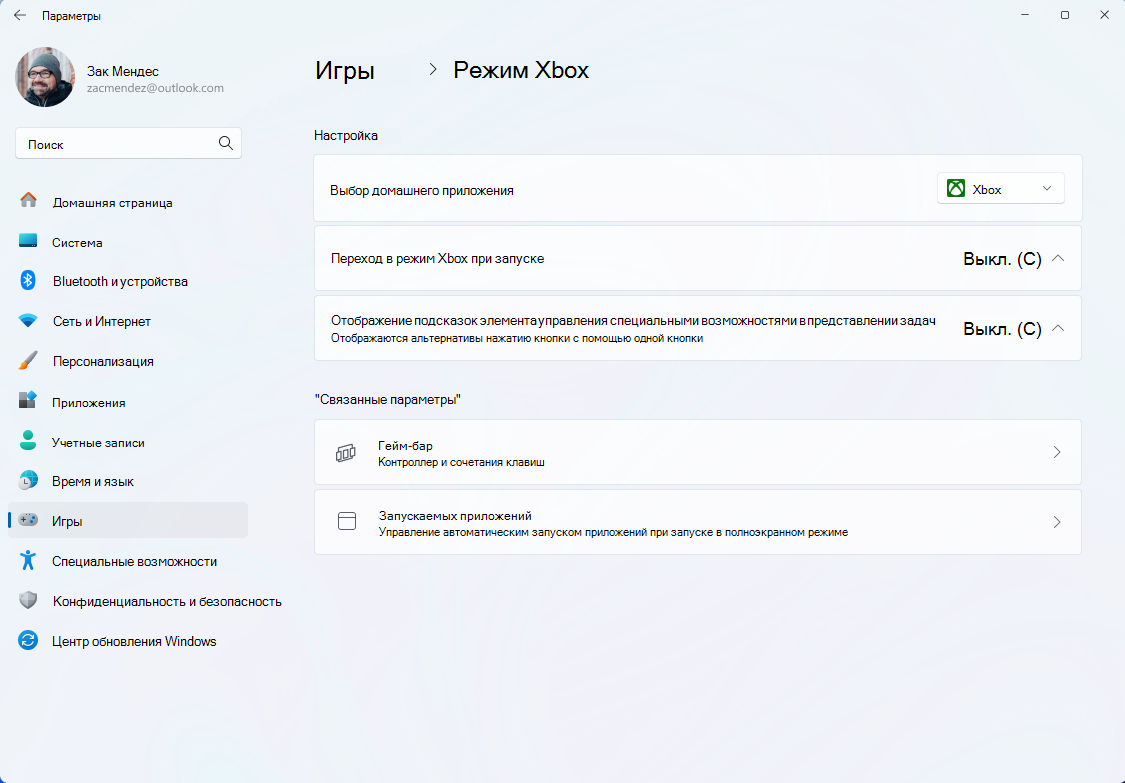Viewport: 1125px width, 783px height.
Task: Click the search magnifier icon
Action: click(x=225, y=144)
